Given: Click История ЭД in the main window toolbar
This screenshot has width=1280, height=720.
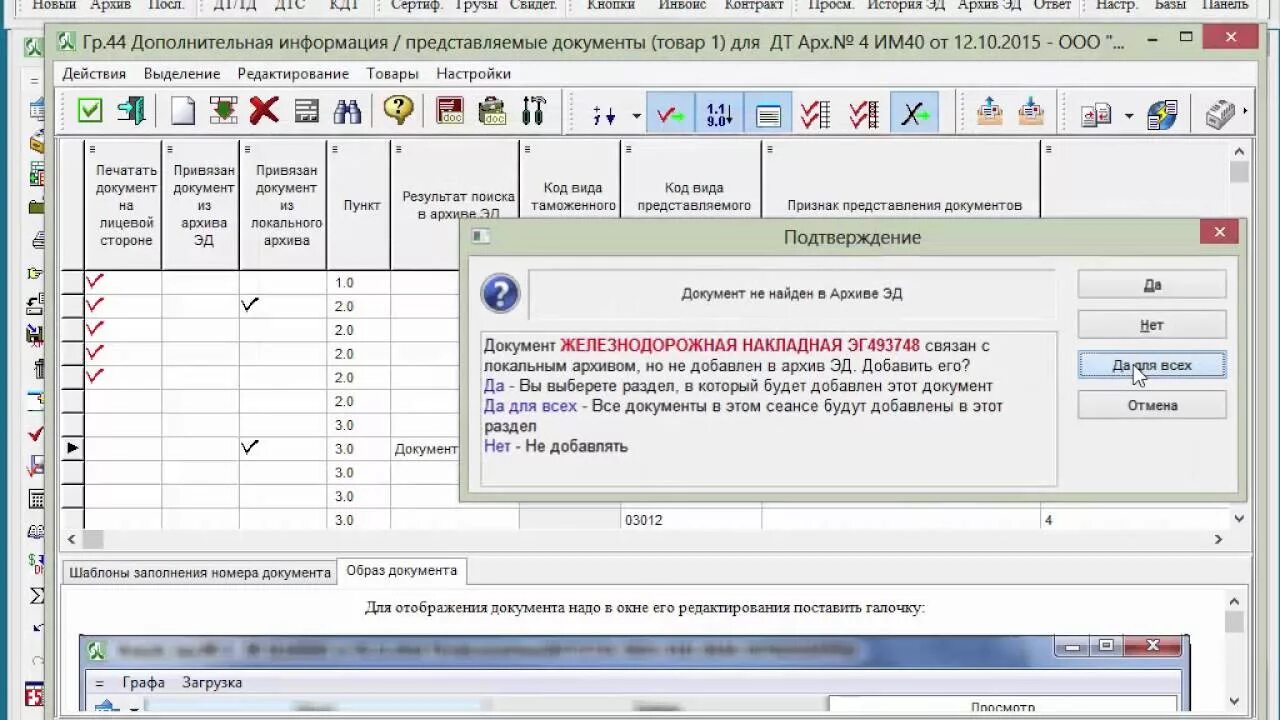Looking at the screenshot, I should (906, 6).
